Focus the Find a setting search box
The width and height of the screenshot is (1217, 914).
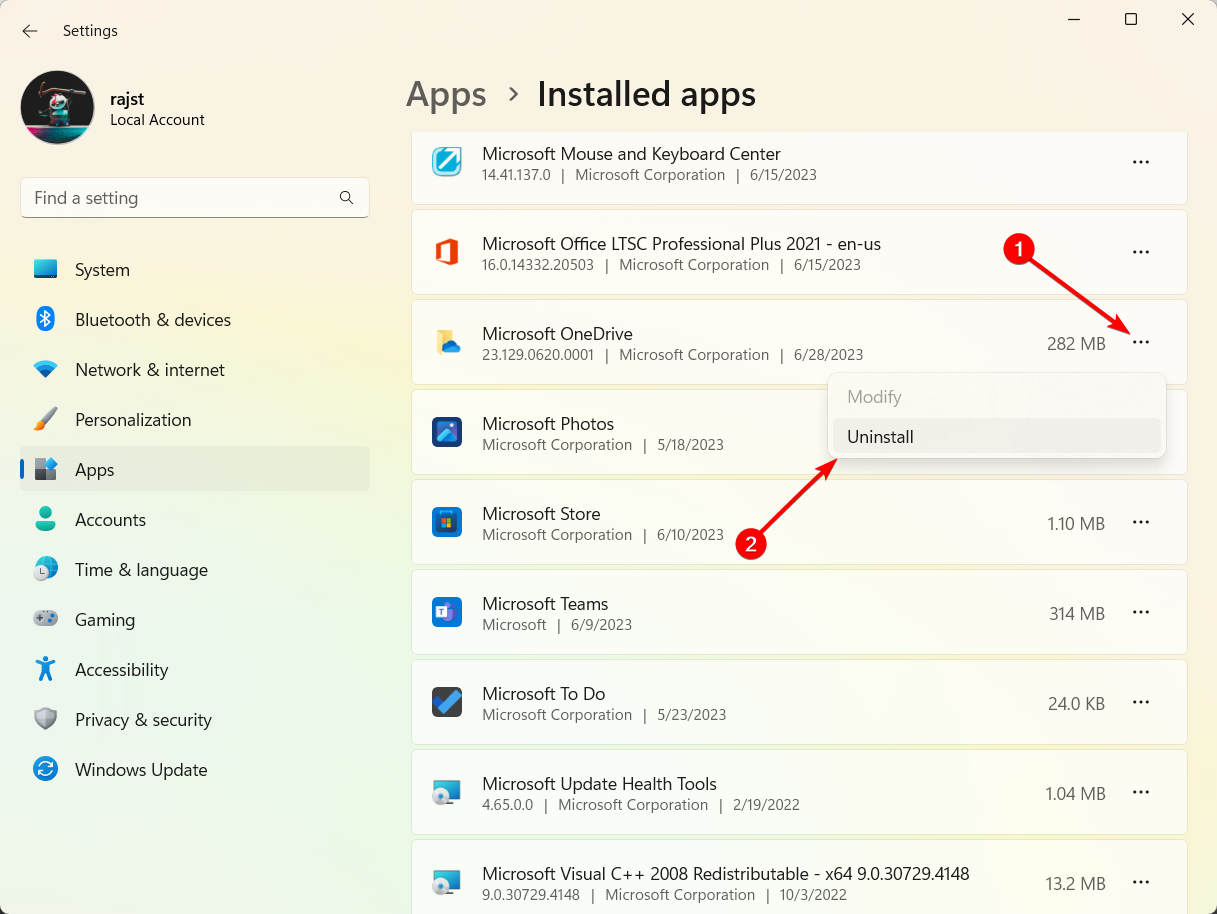(x=180, y=198)
